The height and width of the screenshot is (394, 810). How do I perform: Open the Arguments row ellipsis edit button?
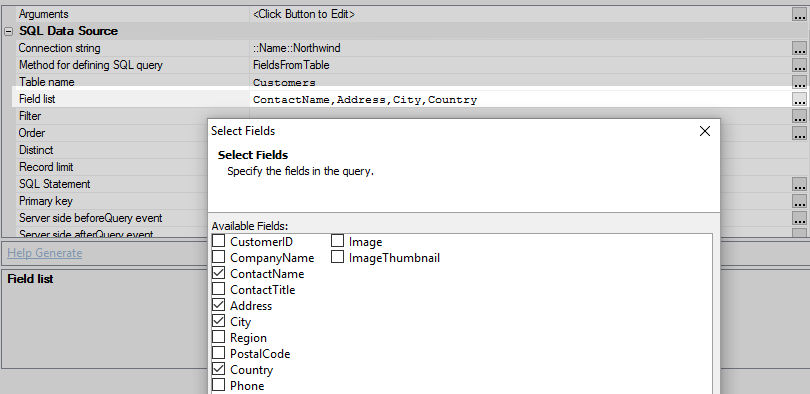point(799,14)
